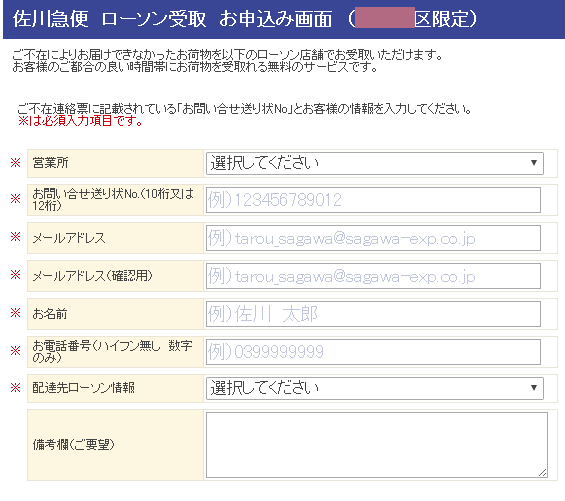
Task: Click the 配達先ローソン情報 label
Action: [x=84, y=388]
